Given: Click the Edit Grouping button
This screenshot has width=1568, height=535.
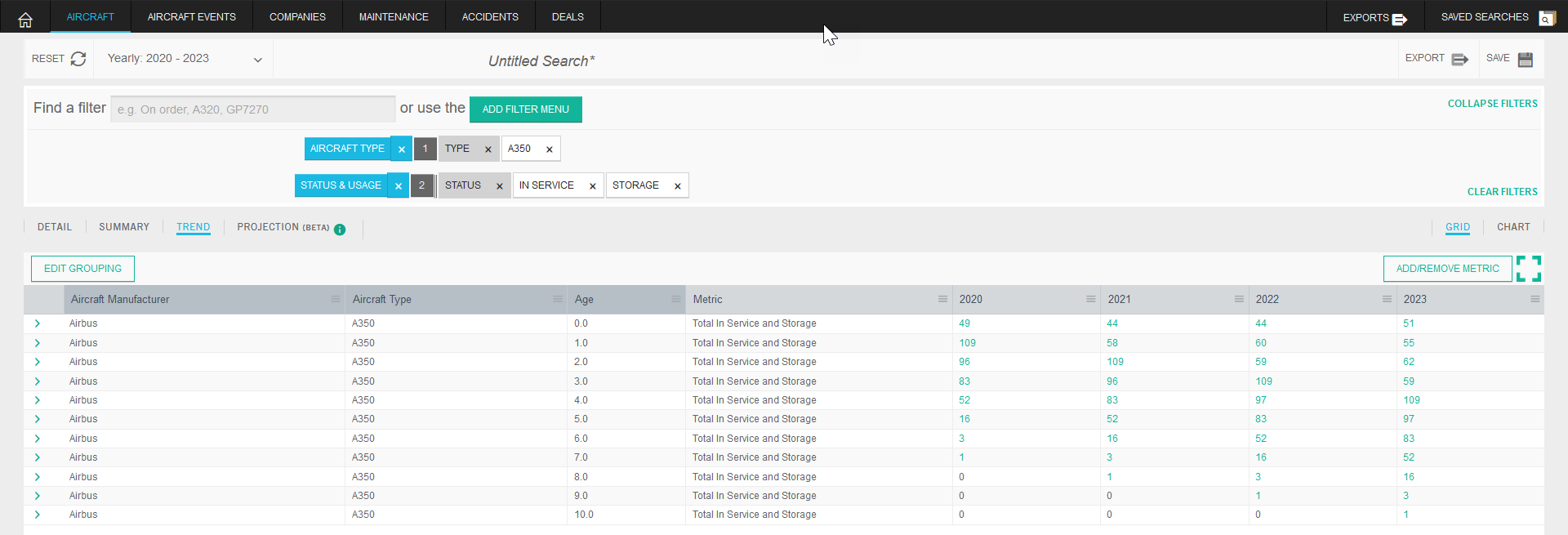Looking at the screenshot, I should (x=82, y=269).
